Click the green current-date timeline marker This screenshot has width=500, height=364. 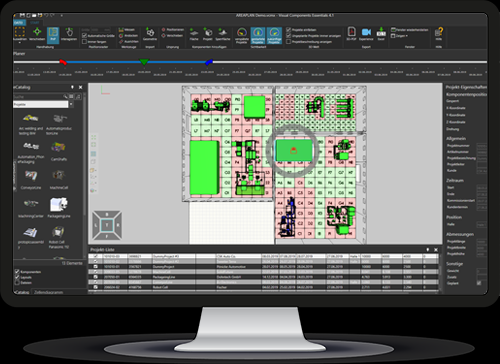tap(144, 62)
